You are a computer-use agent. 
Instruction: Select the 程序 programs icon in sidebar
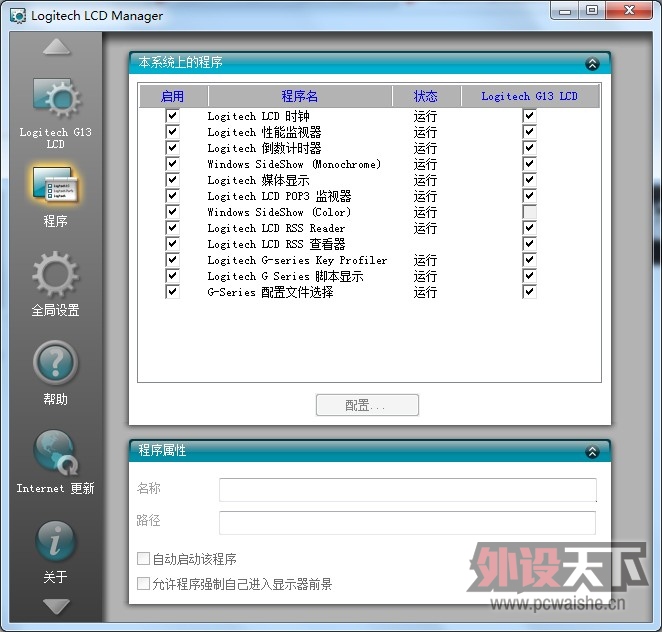(55, 185)
